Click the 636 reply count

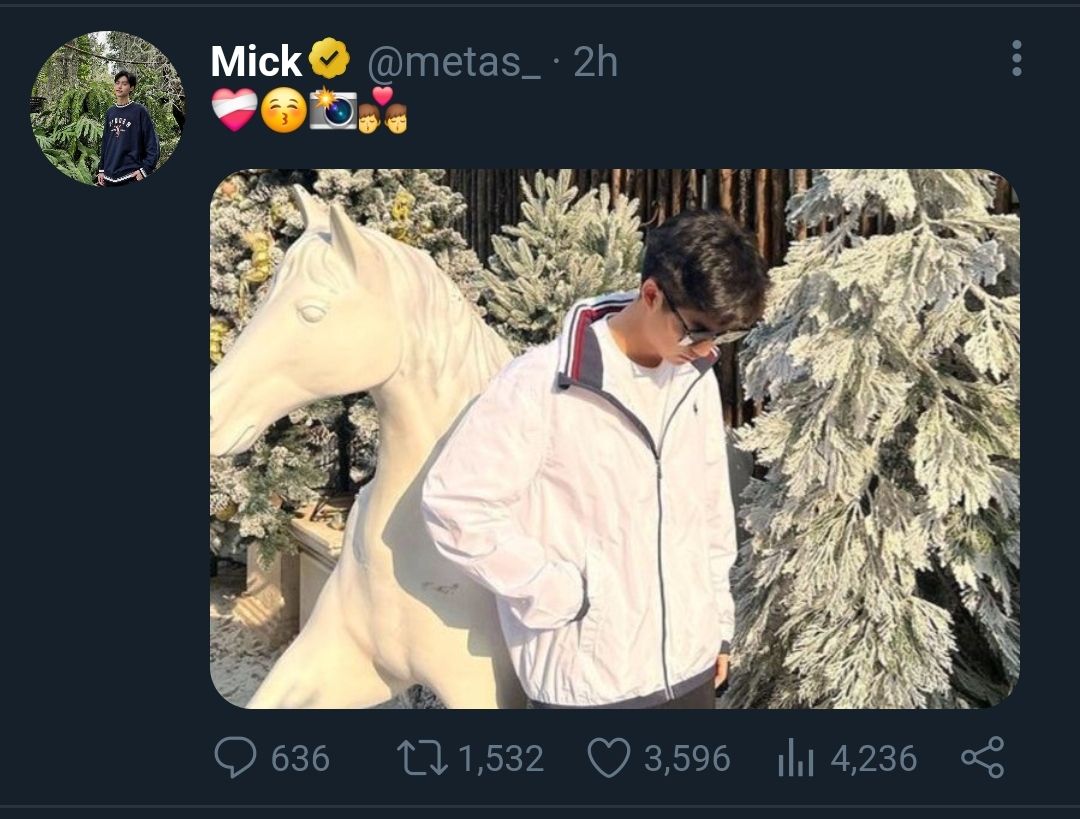300,758
